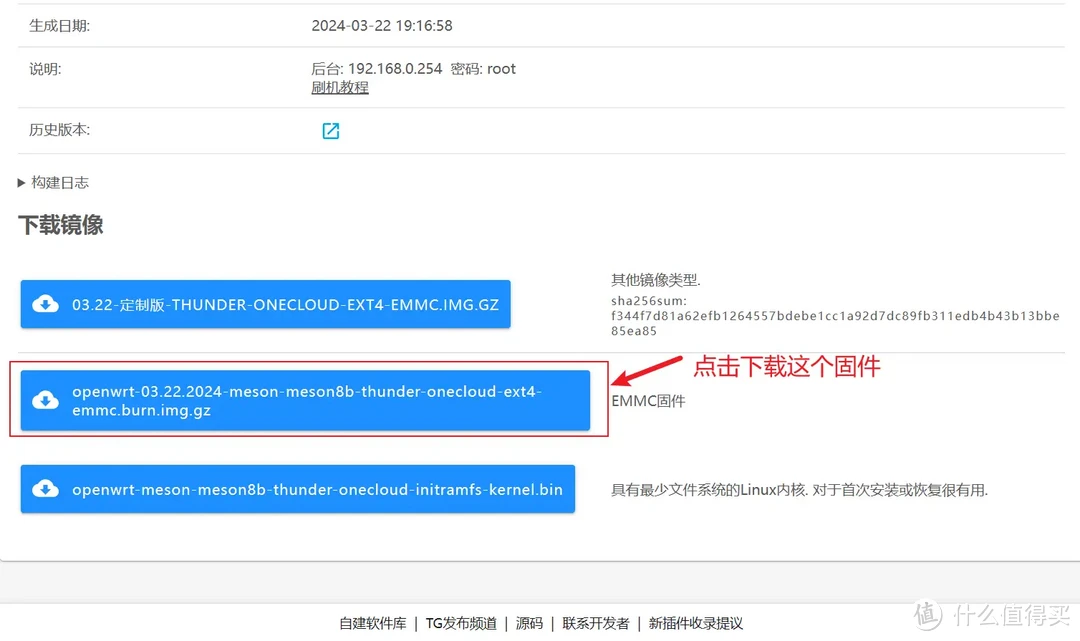Open 自建软件库 footer link
Screen dimensions: 1080x641
coord(373,623)
